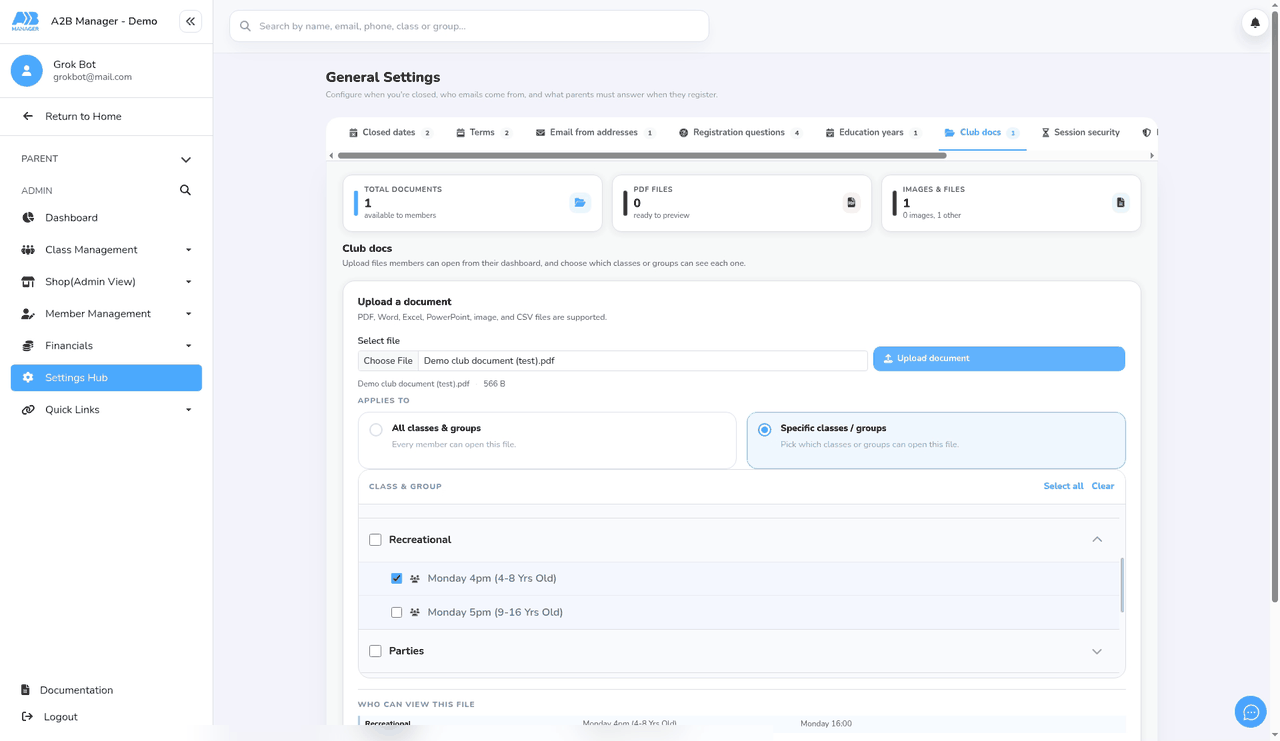Click the Documentation file icon
This screenshot has width=1280, height=741.
(x=26, y=690)
